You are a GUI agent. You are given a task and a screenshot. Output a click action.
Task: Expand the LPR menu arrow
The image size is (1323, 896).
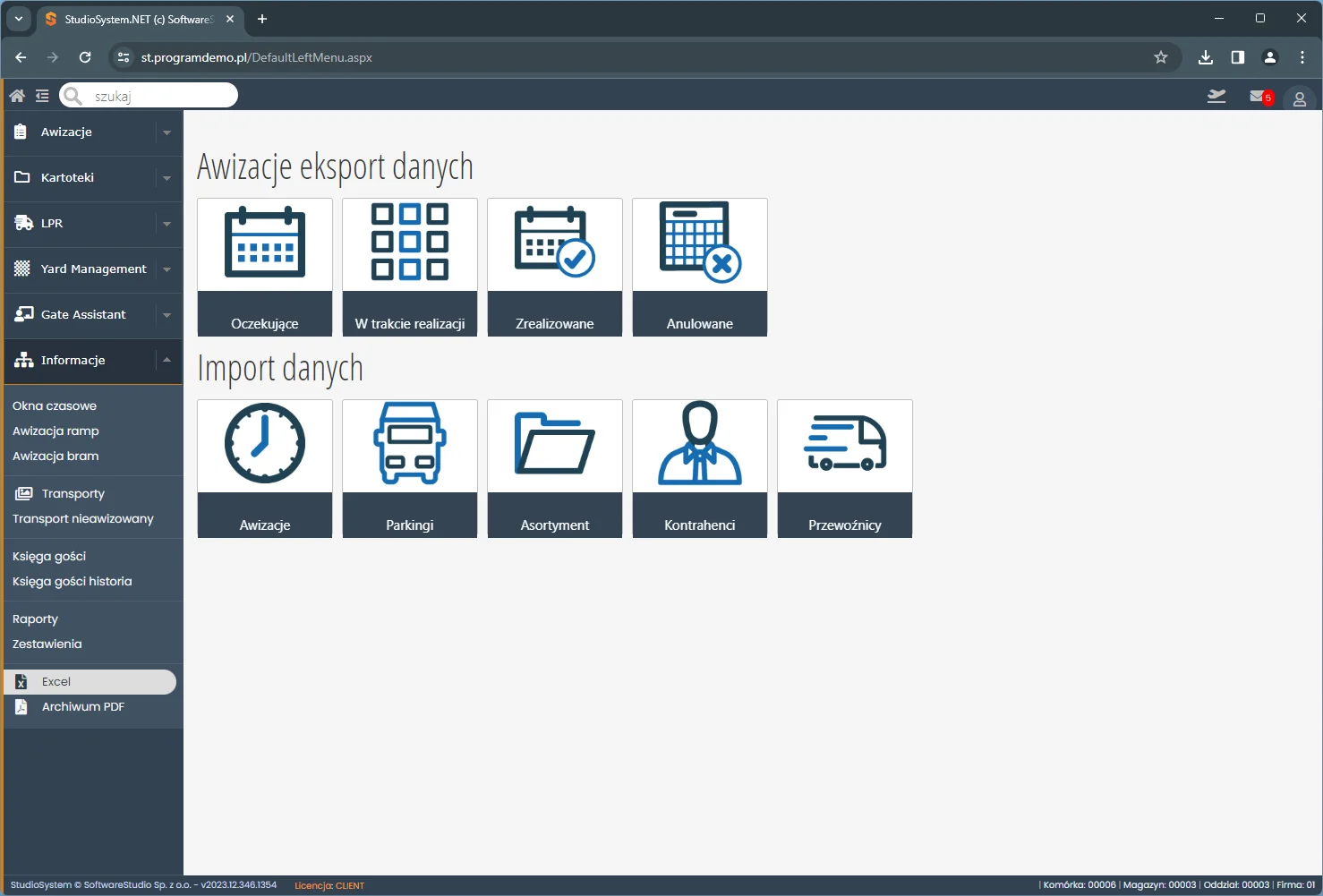pyautogui.click(x=166, y=224)
